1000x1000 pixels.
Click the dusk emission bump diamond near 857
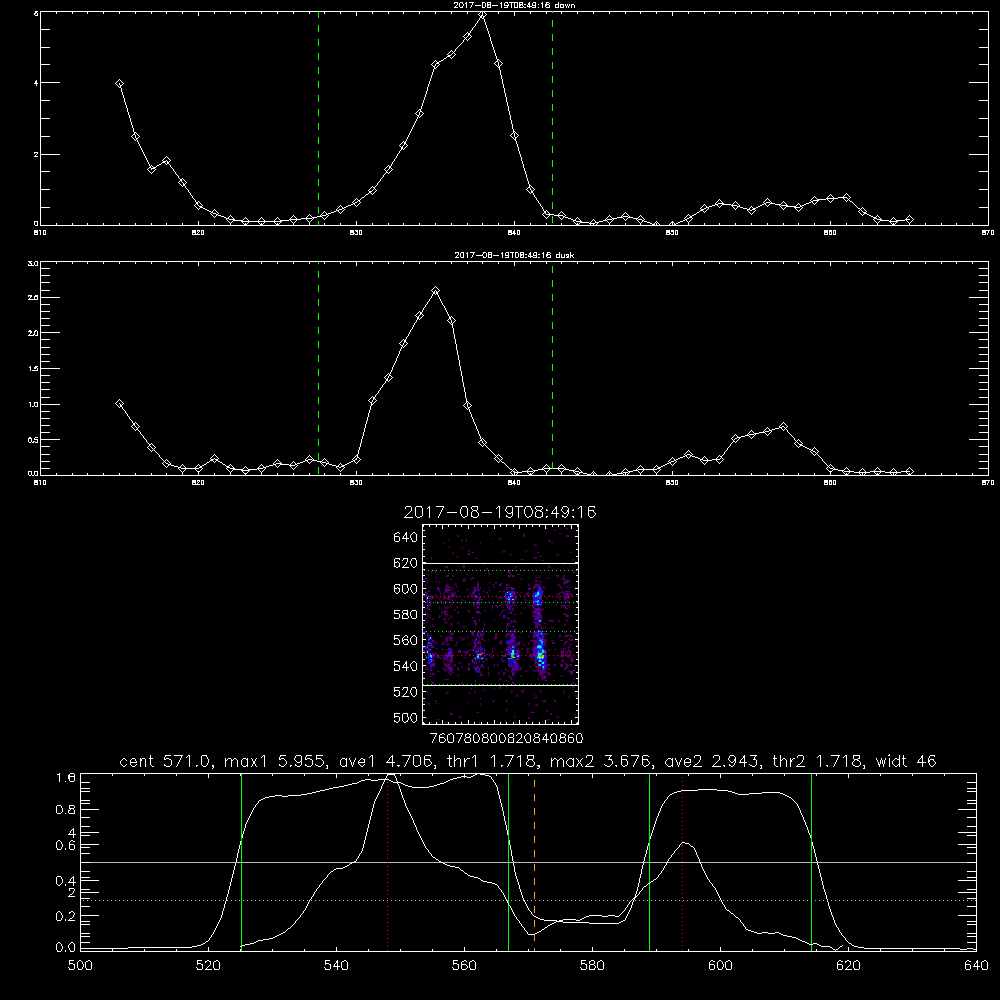[x=783, y=427]
